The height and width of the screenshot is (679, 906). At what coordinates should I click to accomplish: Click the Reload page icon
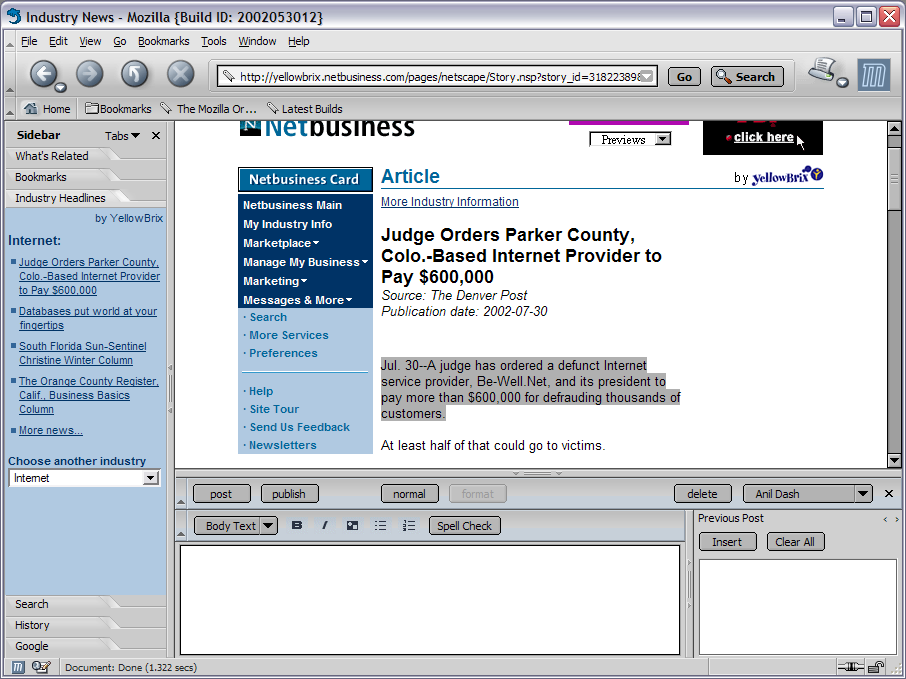135,74
